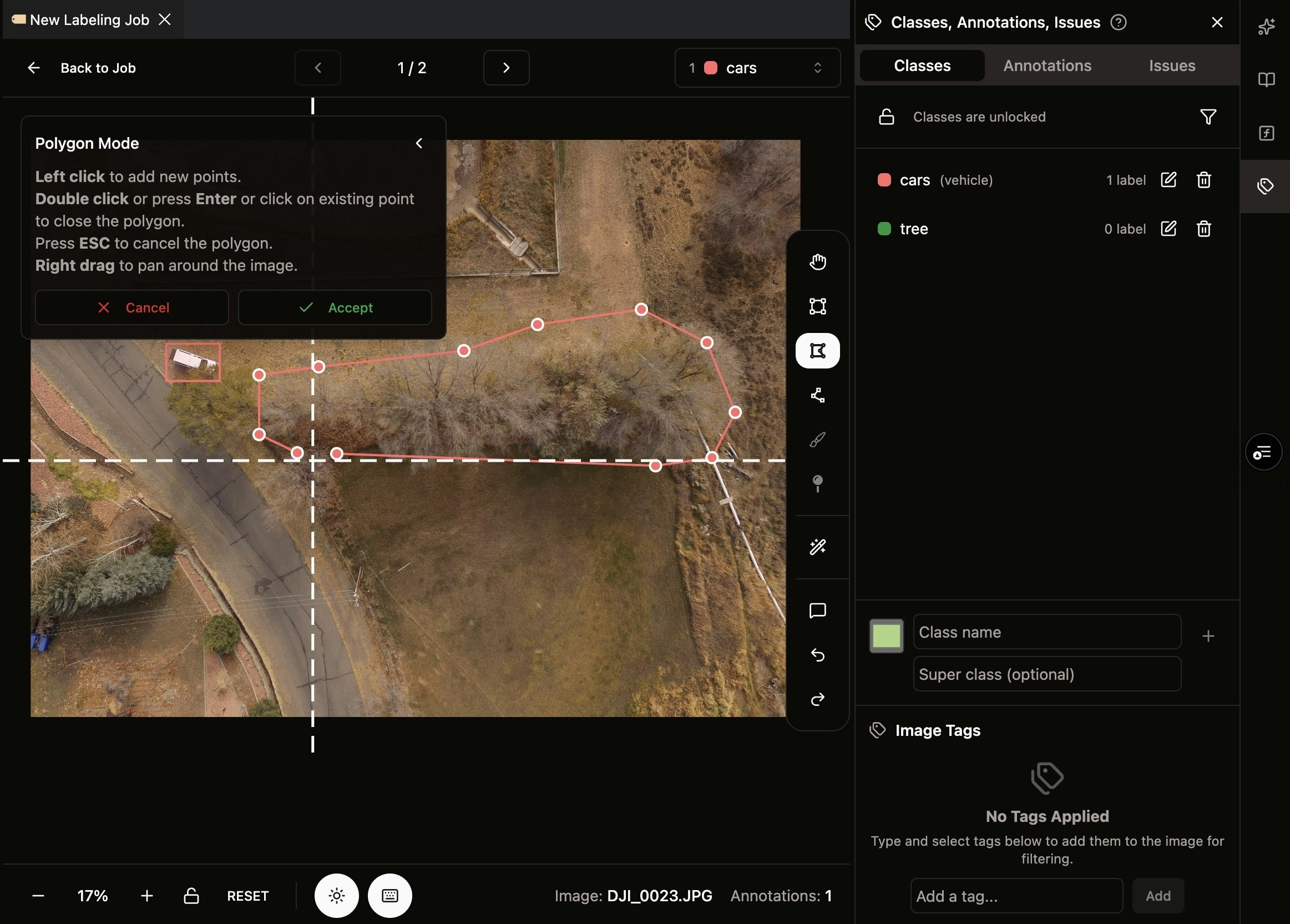Cancel the polygon drawing

point(132,308)
